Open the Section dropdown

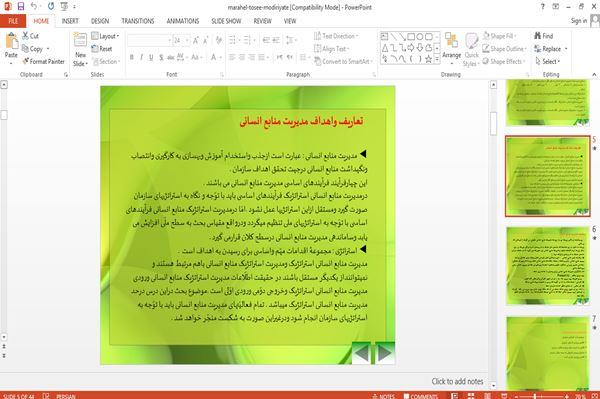pyautogui.click(x=106, y=61)
